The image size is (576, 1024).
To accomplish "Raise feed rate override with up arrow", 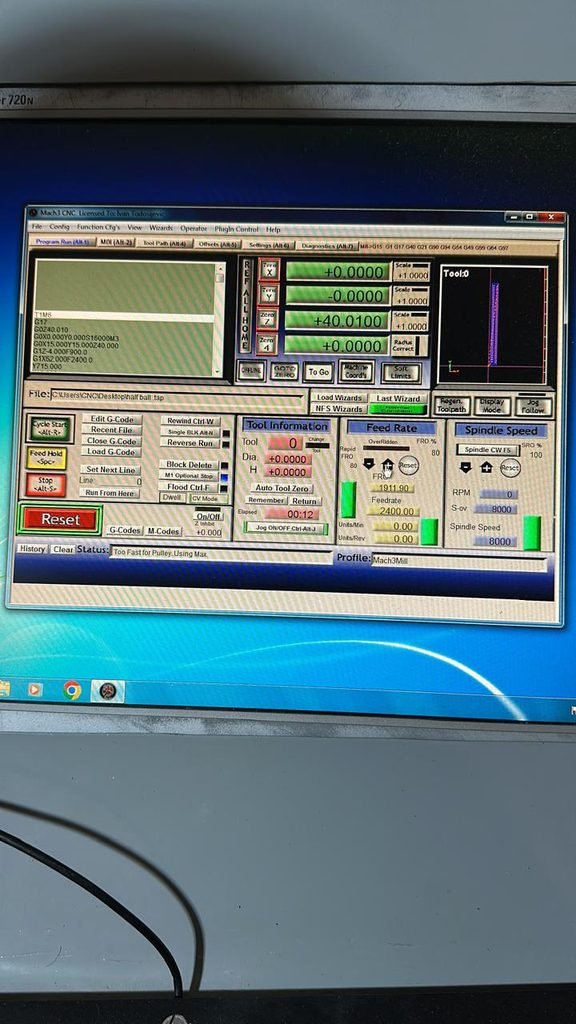I will click(x=388, y=466).
